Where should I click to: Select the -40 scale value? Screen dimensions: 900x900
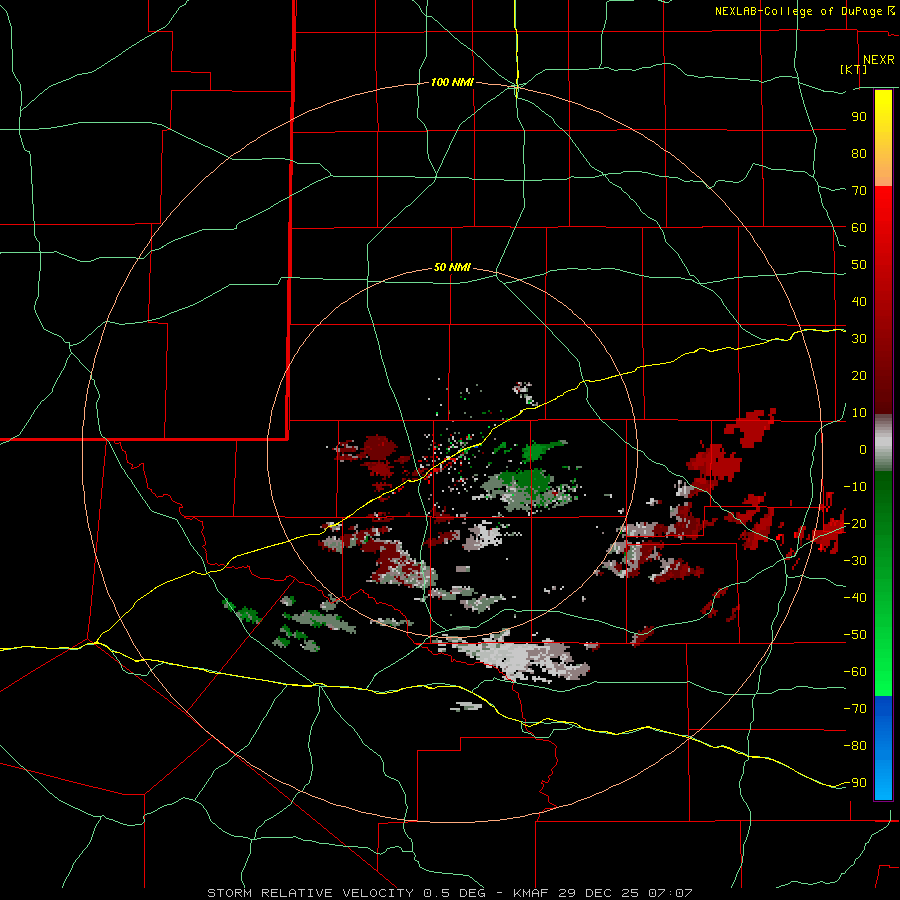(x=855, y=598)
